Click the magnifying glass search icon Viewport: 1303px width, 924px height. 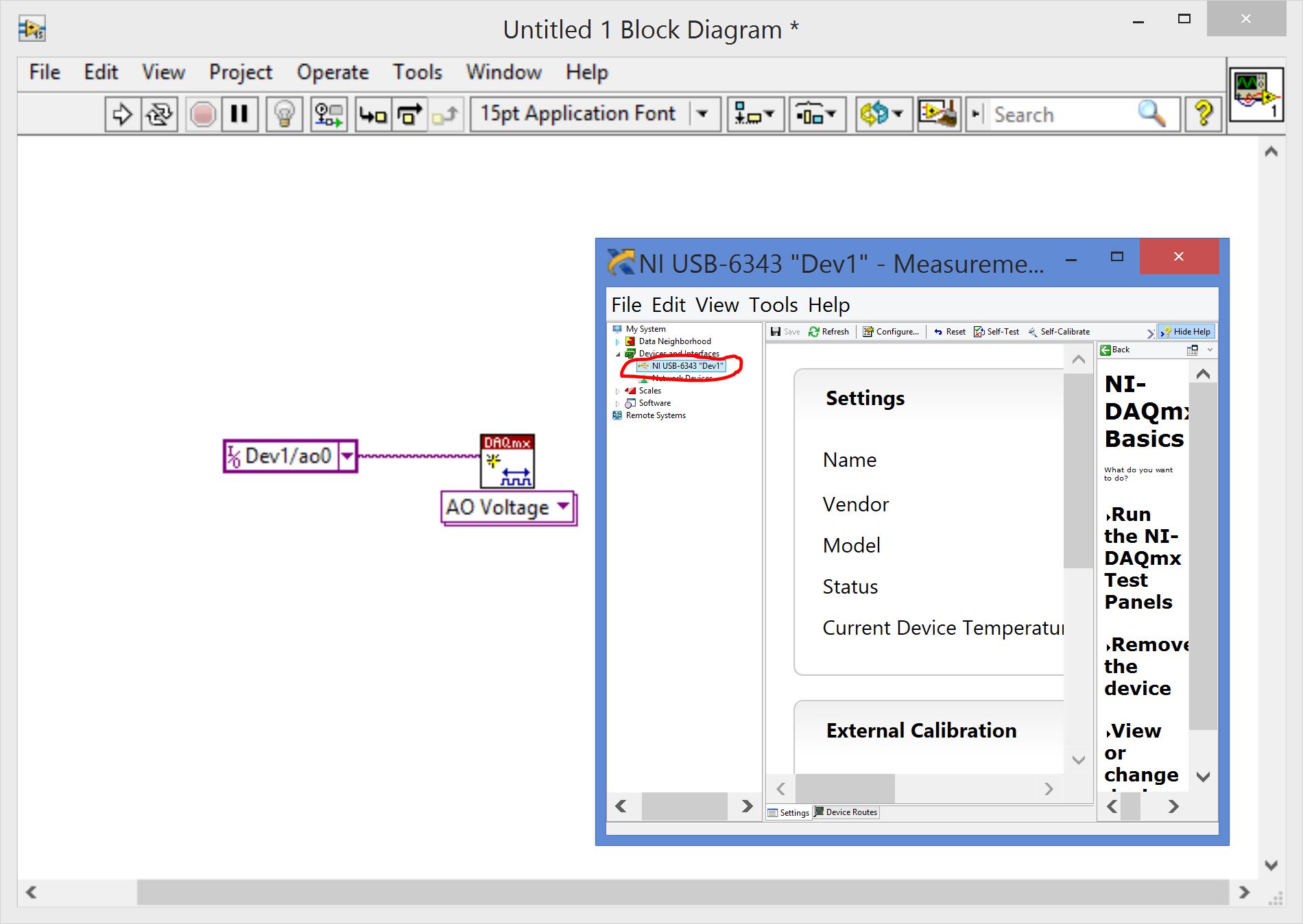pos(1152,114)
